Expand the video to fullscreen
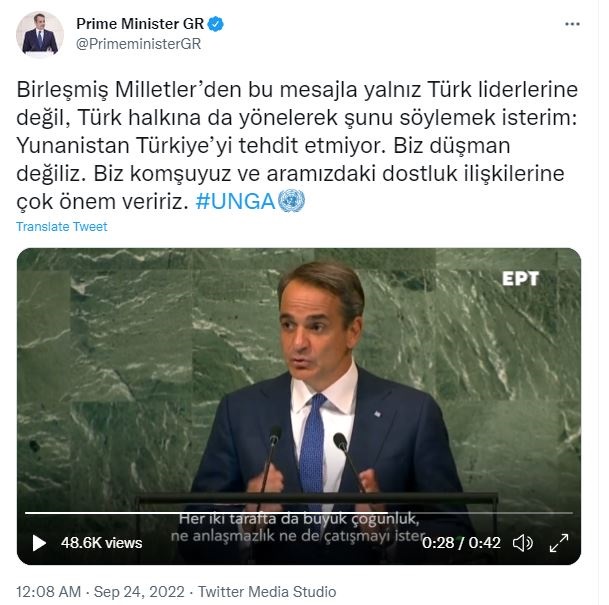The image size is (609, 605). coord(559,542)
